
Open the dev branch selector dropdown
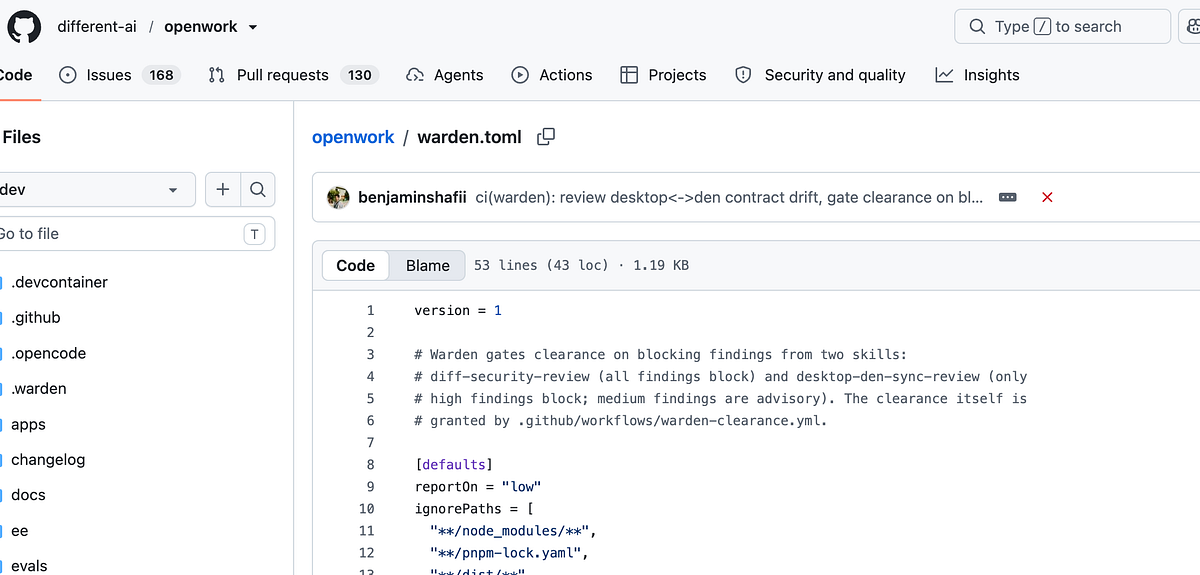point(96,189)
